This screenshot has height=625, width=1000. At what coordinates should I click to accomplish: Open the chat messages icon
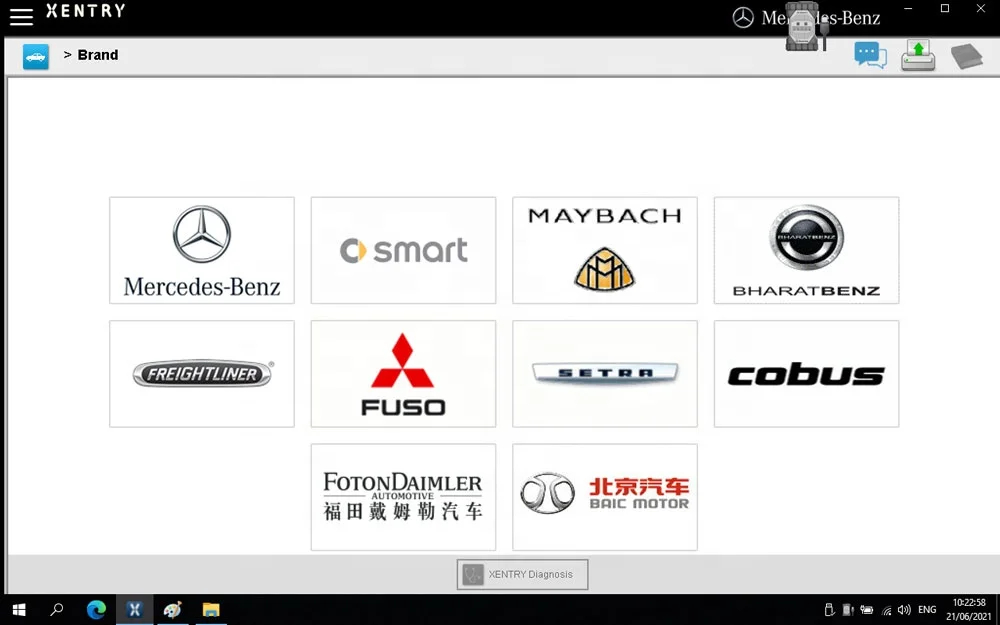point(870,55)
